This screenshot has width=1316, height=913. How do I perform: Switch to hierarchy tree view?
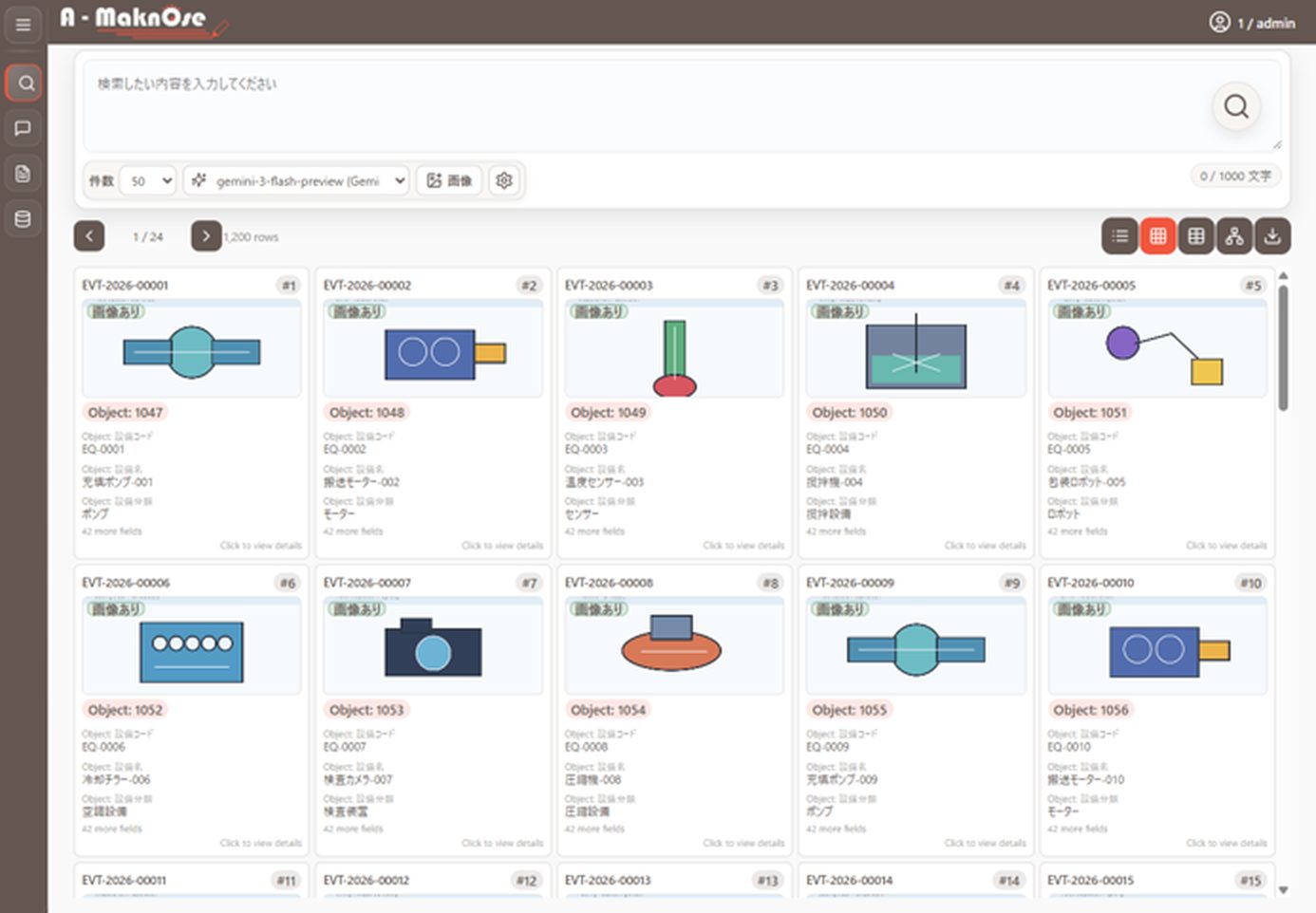pos(1234,236)
